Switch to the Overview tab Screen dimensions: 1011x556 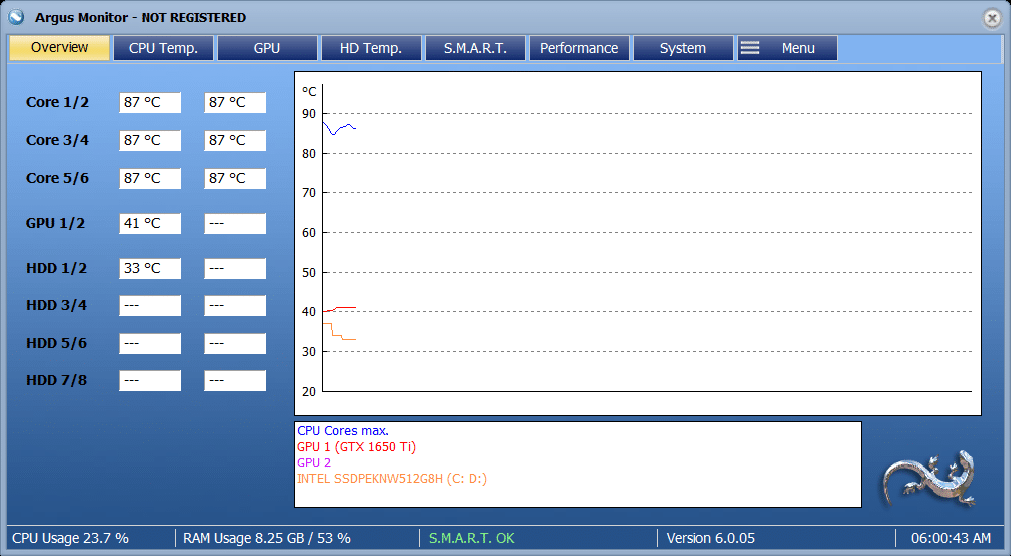tap(59, 48)
